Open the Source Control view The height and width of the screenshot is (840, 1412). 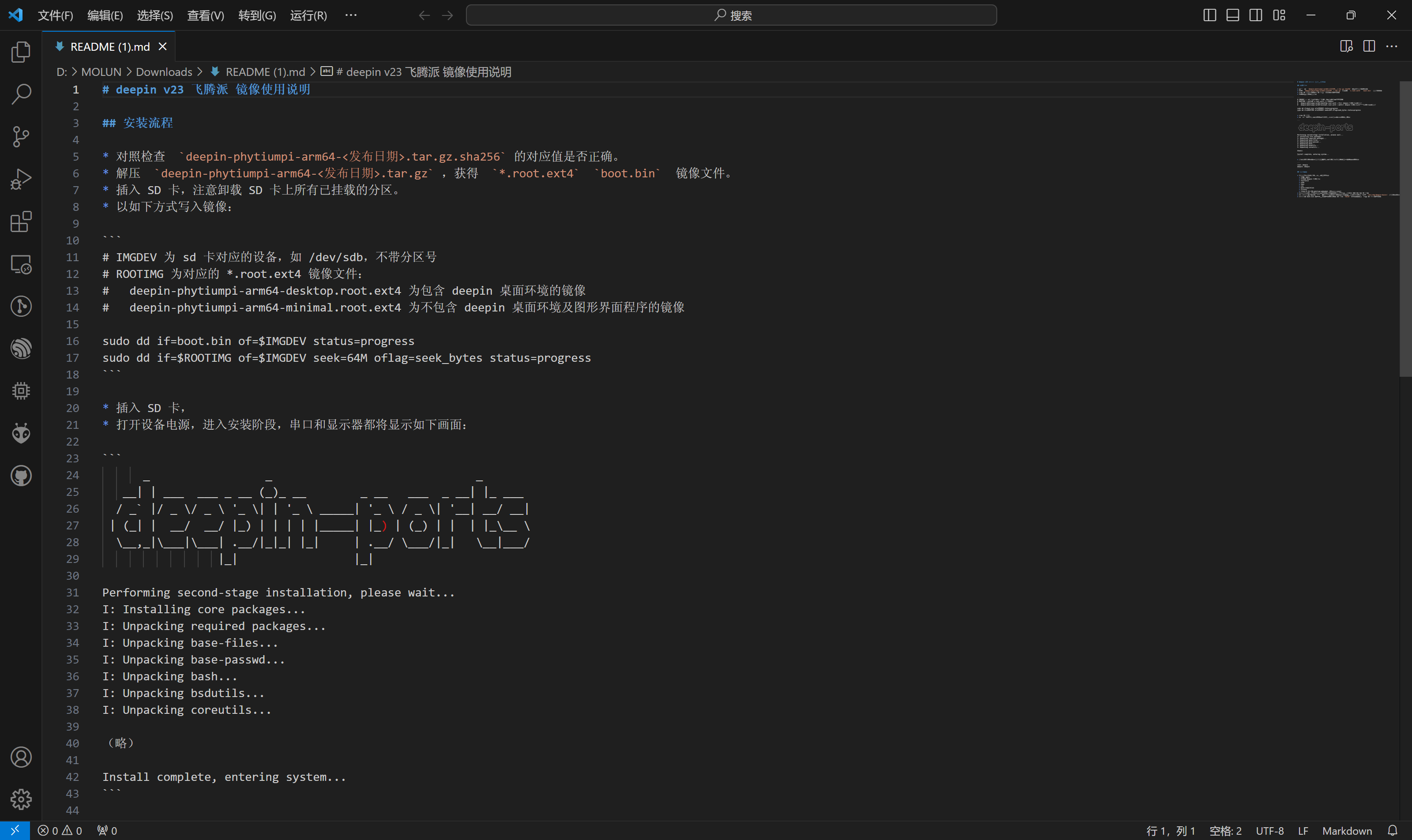point(21,137)
